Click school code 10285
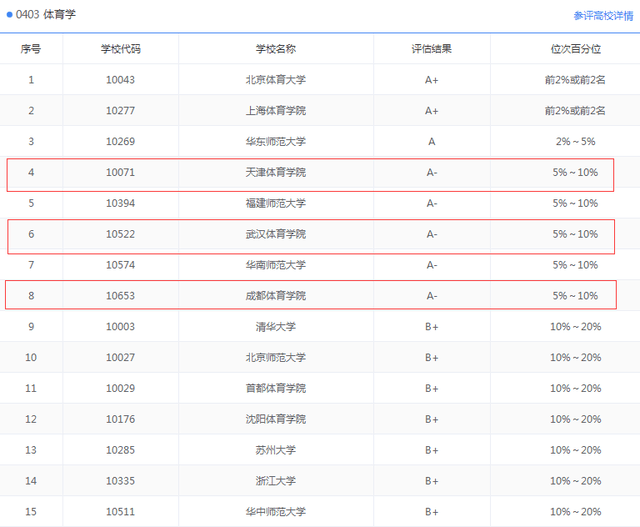The height and width of the screenshot is (527, 640). [120, 450]
